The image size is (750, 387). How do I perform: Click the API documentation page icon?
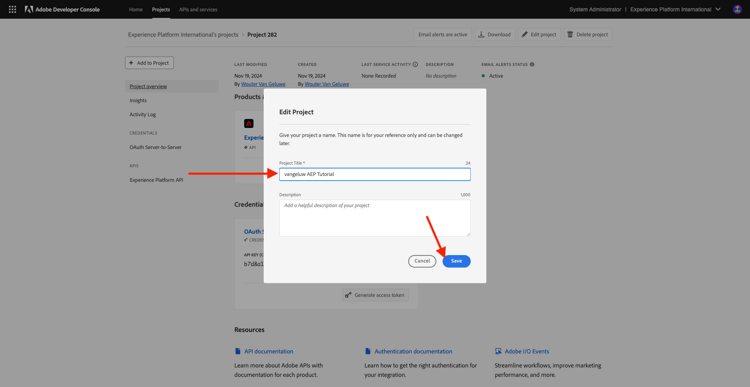[238, 351]
